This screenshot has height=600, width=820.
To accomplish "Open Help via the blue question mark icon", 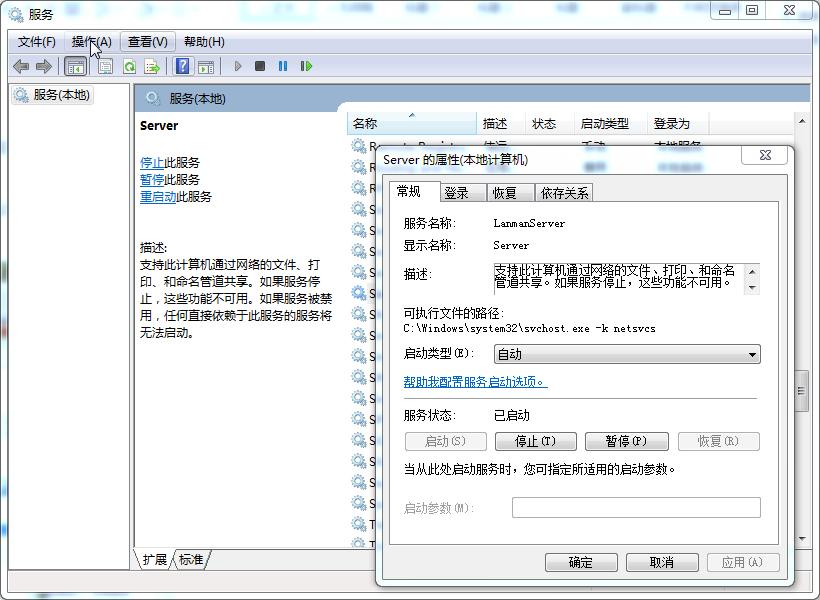I will 182,66.
